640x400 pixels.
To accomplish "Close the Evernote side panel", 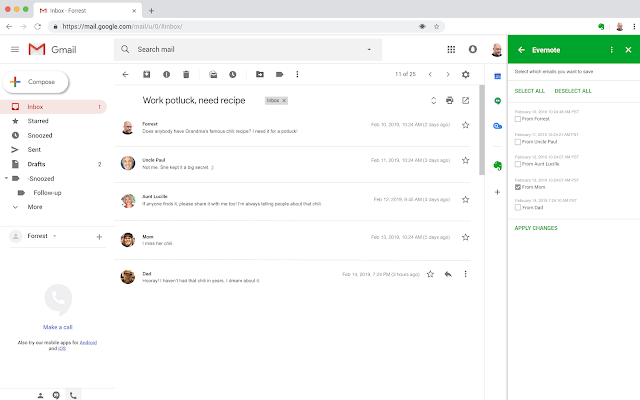I will pos(629,50).
